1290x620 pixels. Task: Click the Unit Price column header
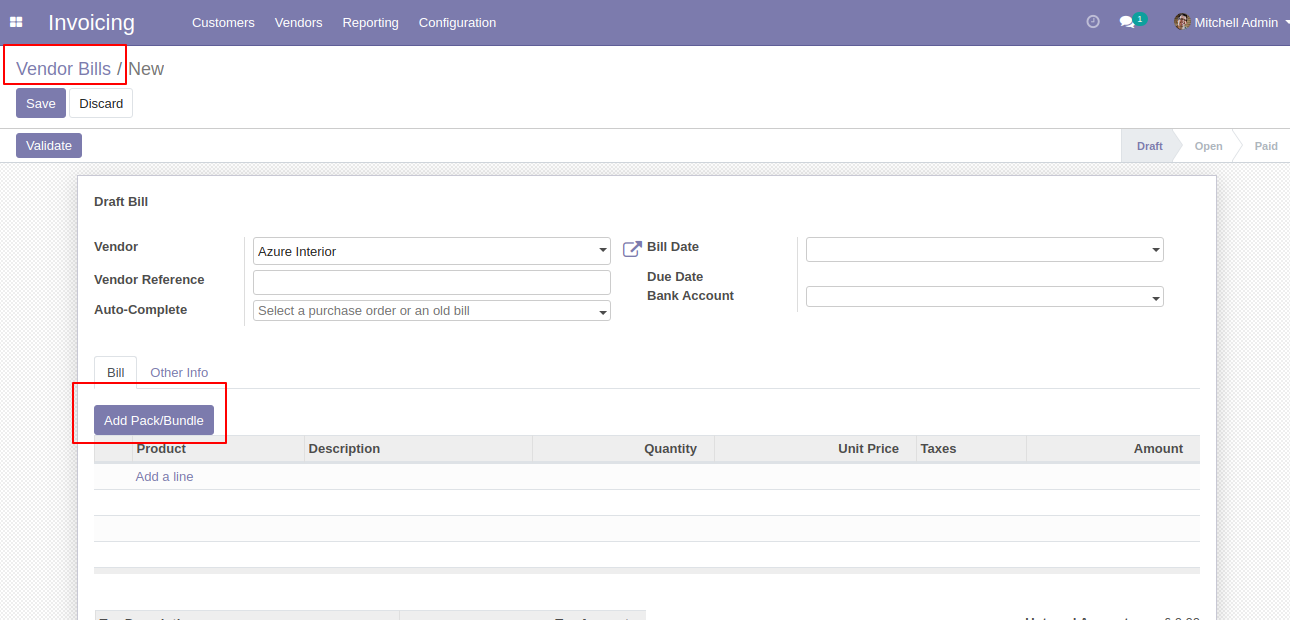pos(815,449)
